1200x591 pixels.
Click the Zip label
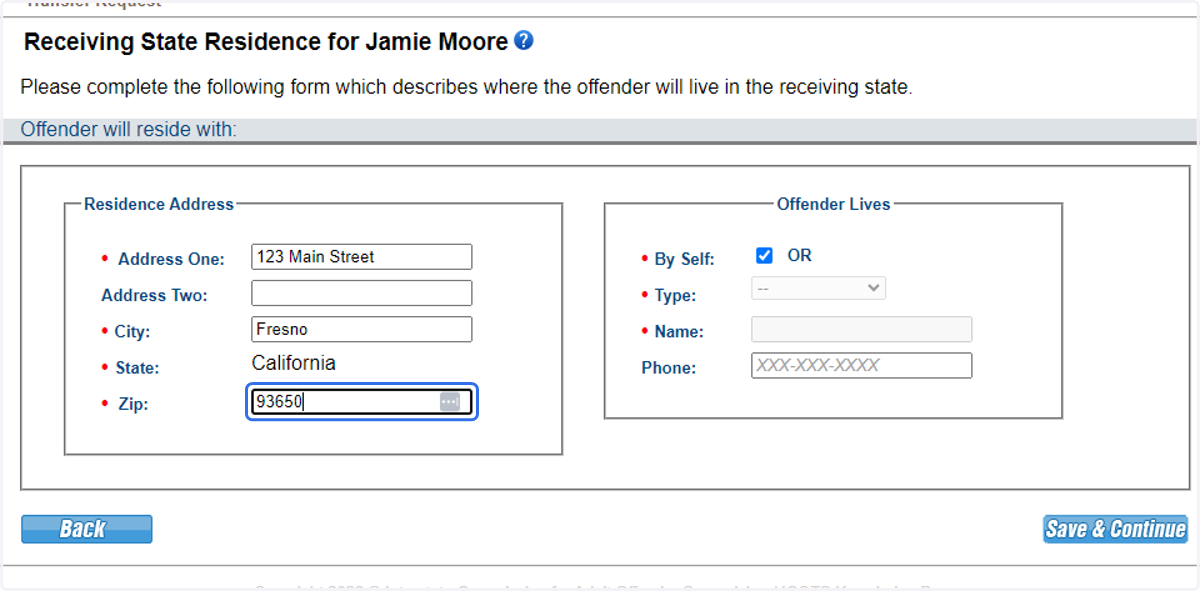[x=133, y=404]
